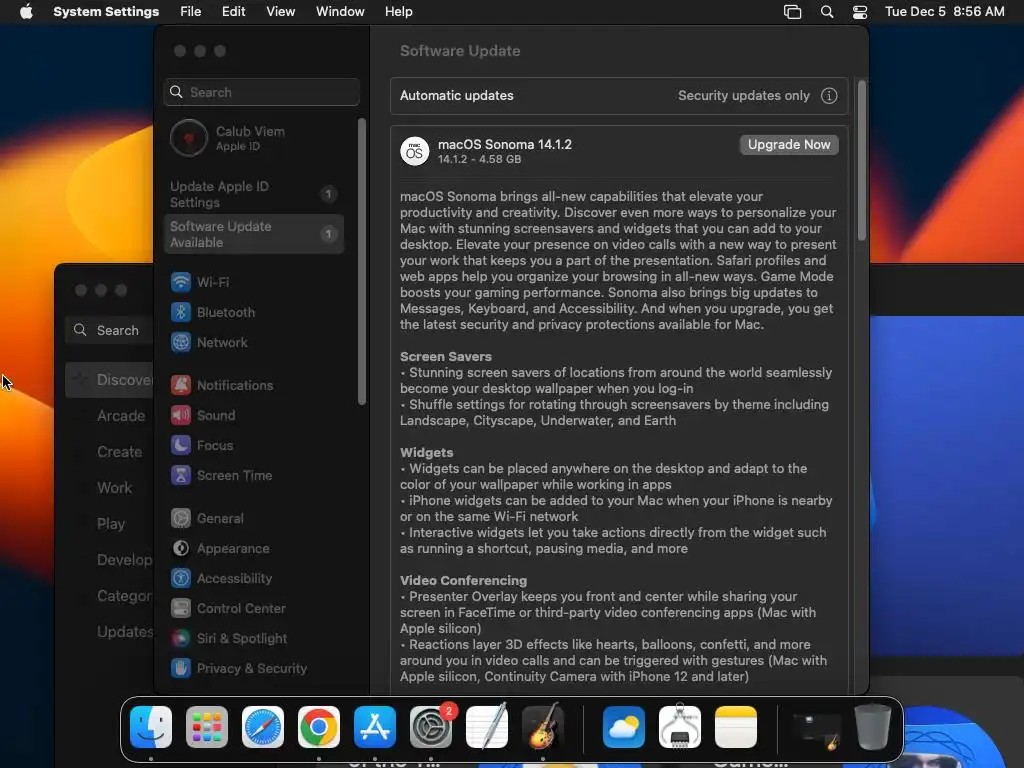The width and height of the screenshot is (1024, 768).
Task: Select Categories in App Store window
Action: 125,596
